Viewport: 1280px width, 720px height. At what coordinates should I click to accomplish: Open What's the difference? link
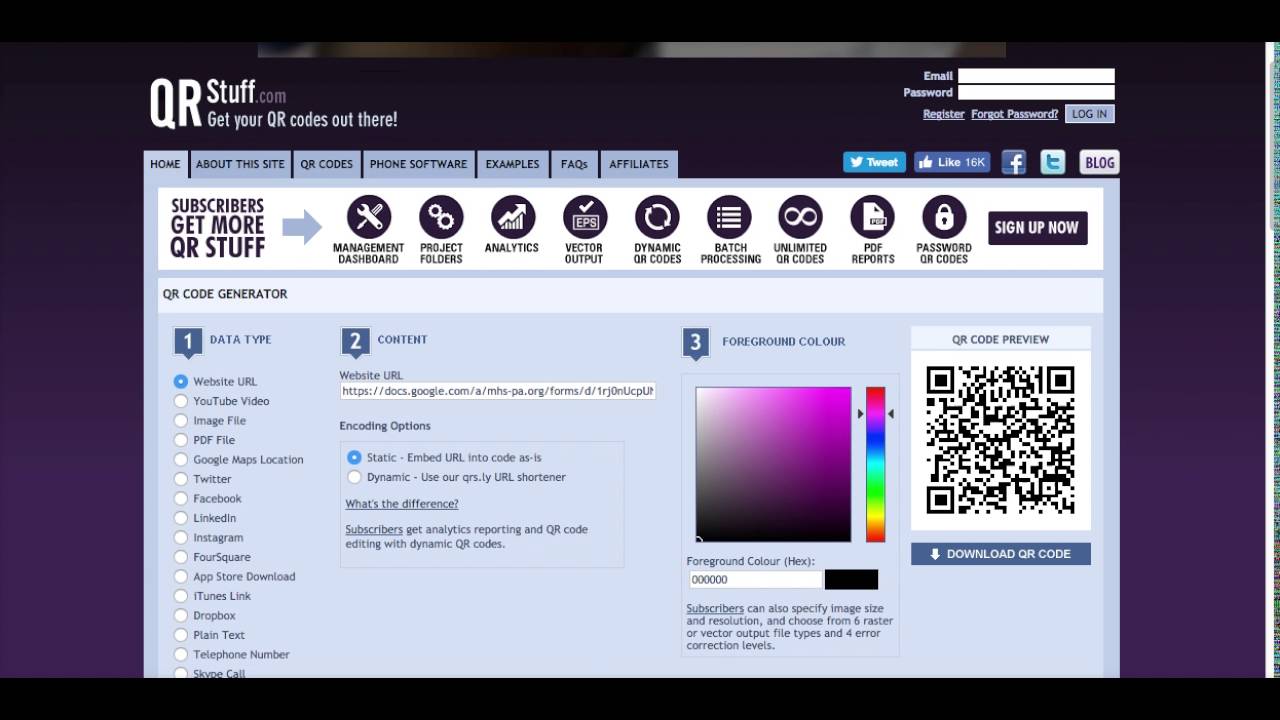(402, 504)
